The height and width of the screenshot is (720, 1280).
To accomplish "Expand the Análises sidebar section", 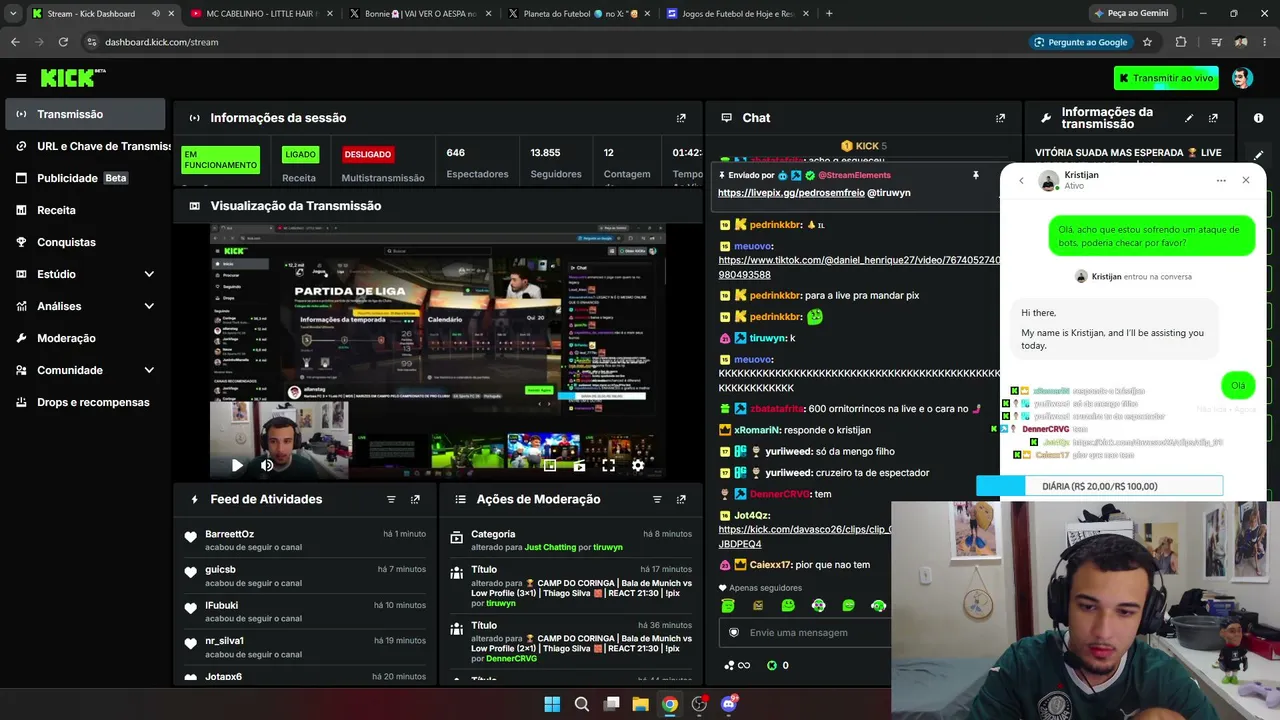I will (x=84, y=306).
